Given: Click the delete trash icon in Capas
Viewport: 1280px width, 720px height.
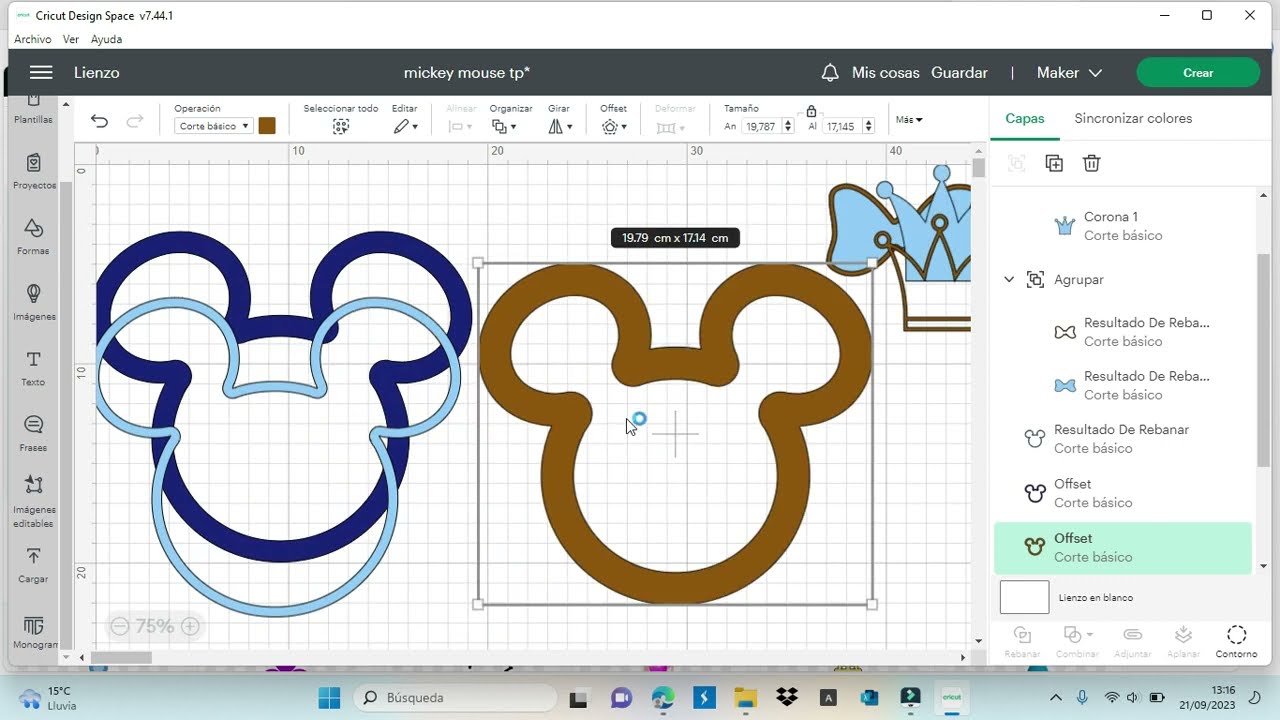Looking at the screenshot, I should [x=1092, y=163].
